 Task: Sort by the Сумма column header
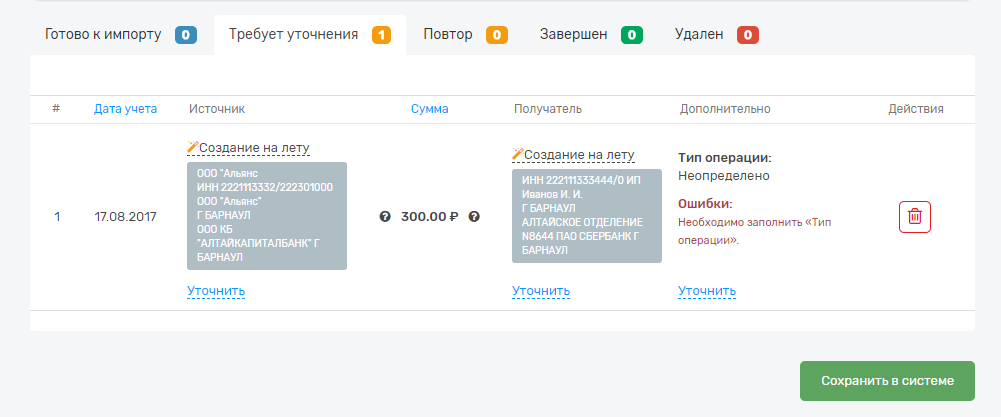point(429,108)
